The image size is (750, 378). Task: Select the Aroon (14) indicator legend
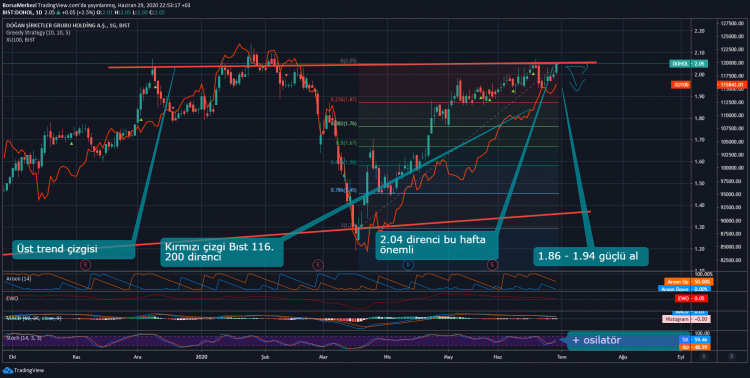[19, 278]
